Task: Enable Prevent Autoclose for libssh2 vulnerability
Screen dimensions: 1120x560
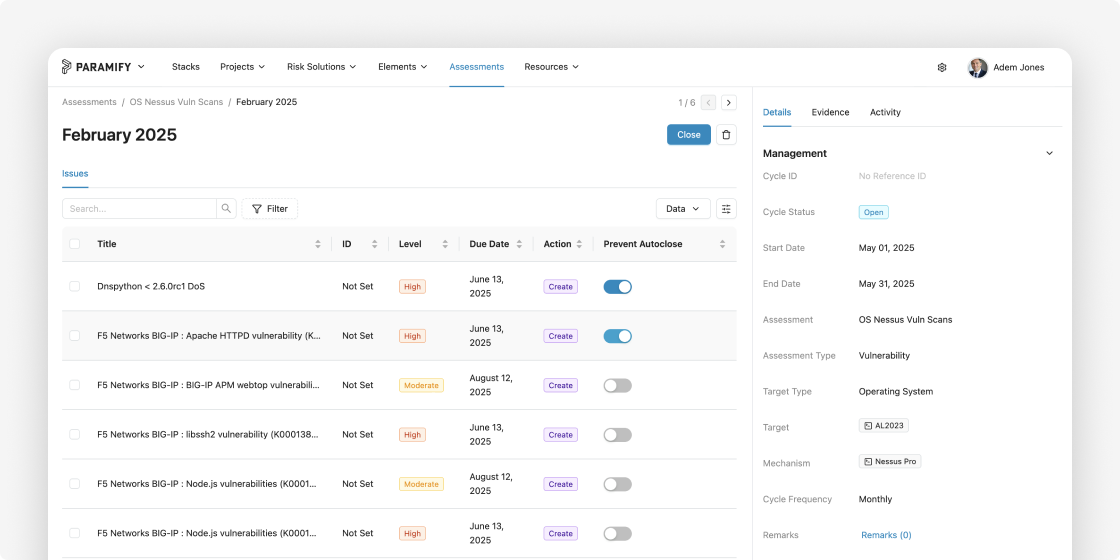Action: [618, 434]
